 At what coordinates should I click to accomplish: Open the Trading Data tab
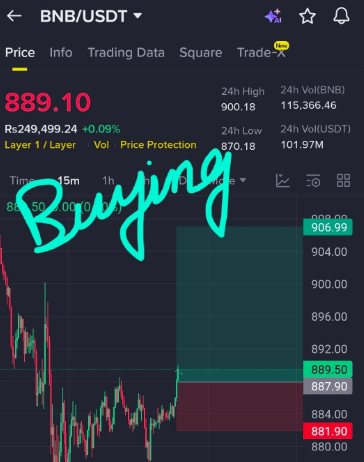pos(126,53)
